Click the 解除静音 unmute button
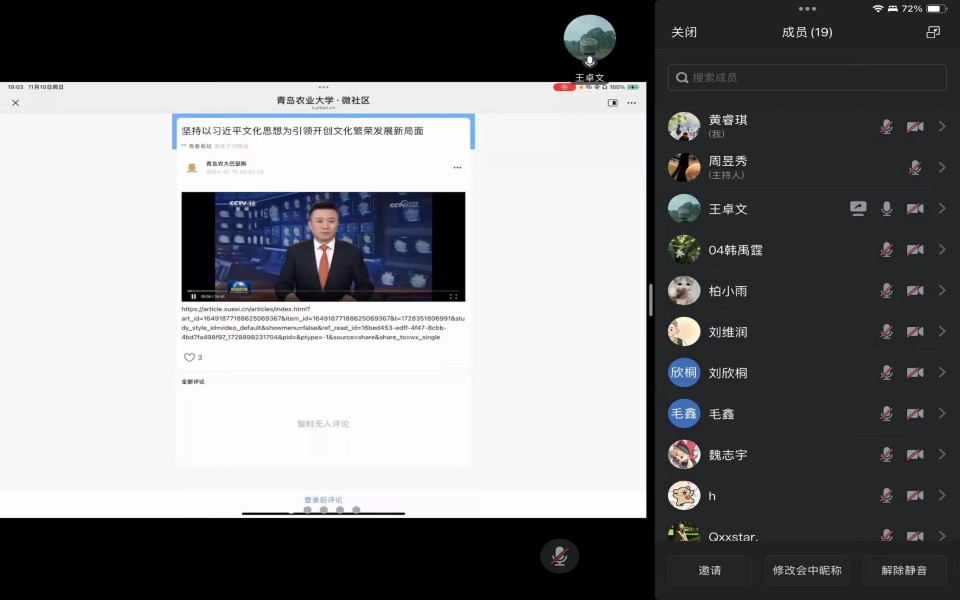 pos(904,570)
